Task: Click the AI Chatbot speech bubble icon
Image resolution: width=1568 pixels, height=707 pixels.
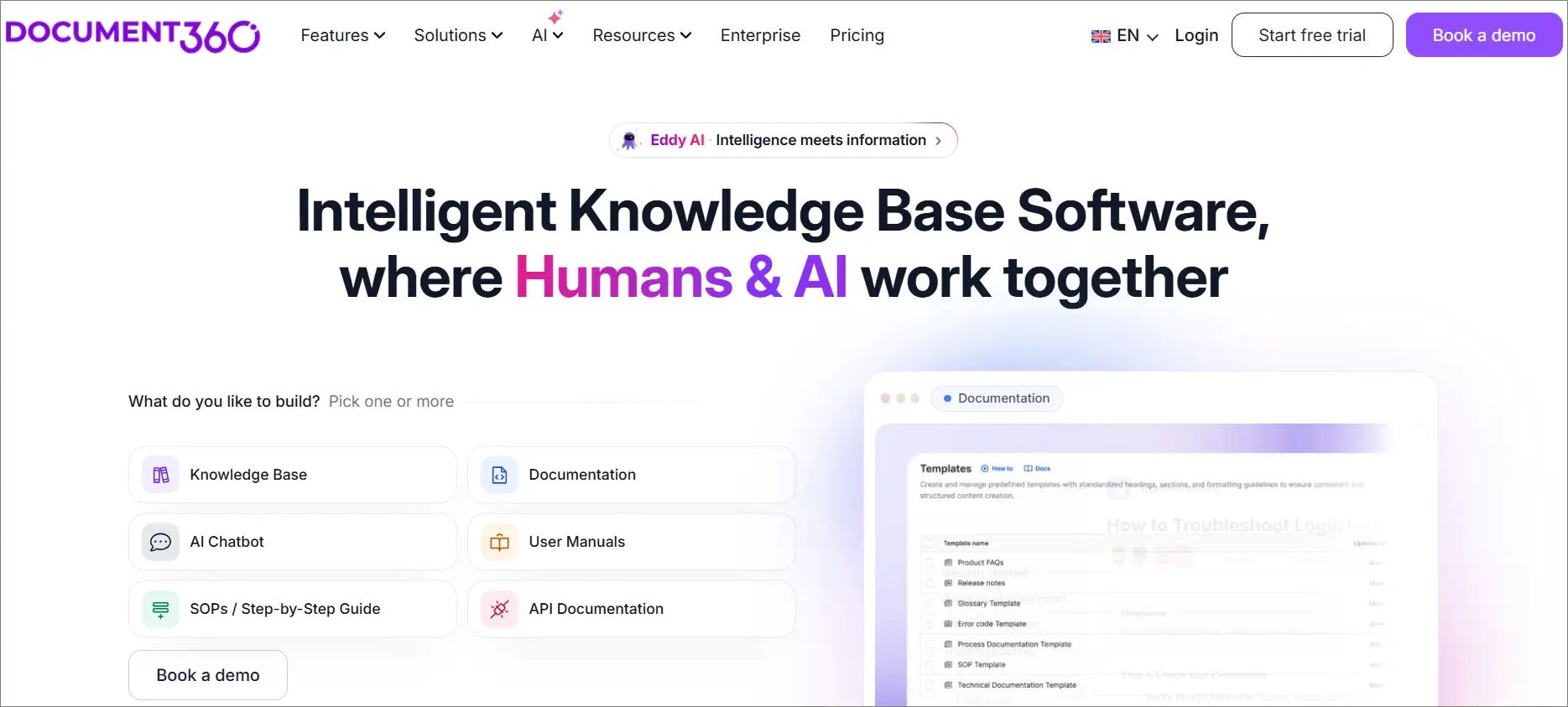Action: click(161, 542)
